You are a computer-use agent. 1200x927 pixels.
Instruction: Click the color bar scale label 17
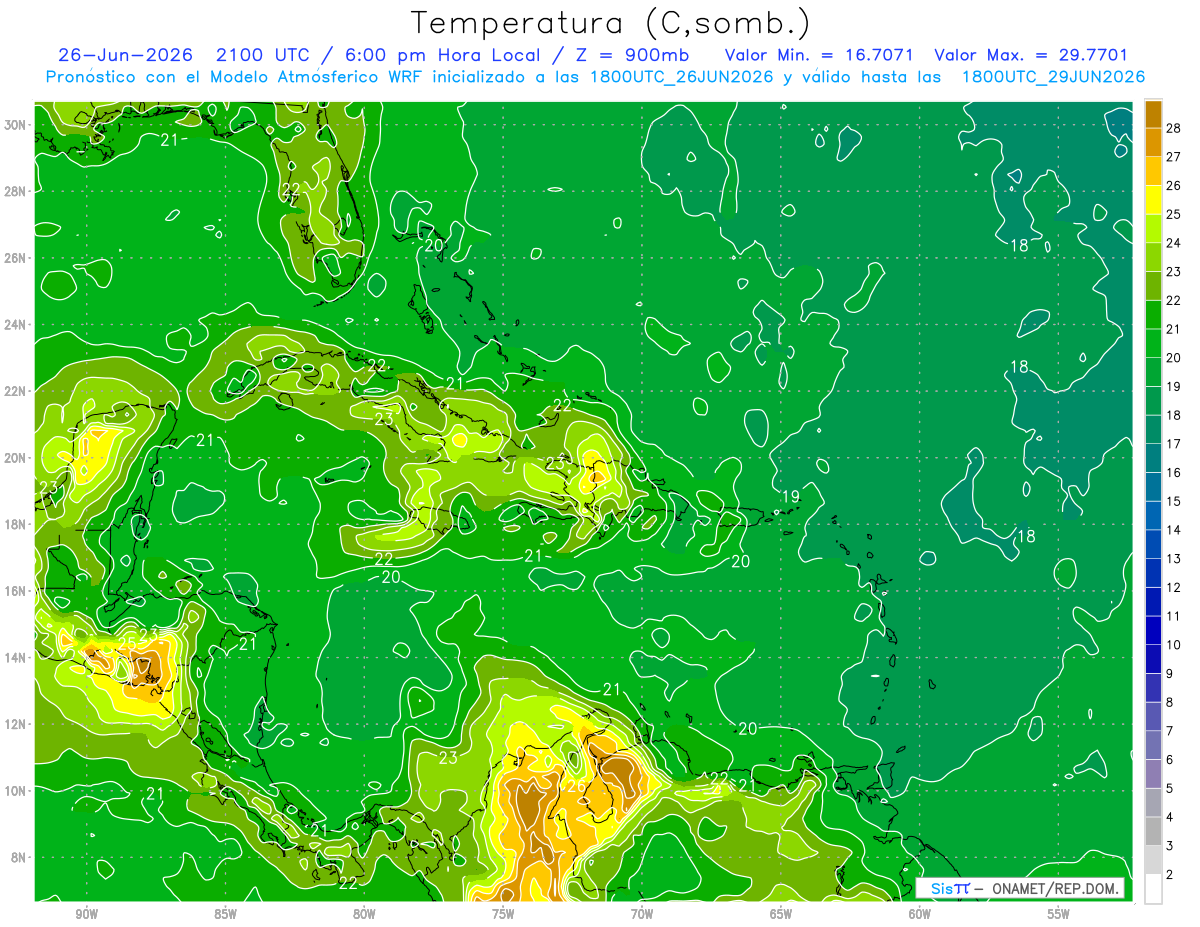coord(1174,444)
